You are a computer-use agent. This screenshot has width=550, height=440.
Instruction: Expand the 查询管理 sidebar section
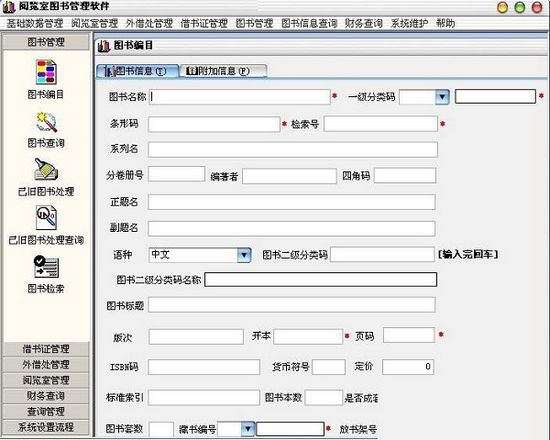pyautogui.click(x=46, y=412)
